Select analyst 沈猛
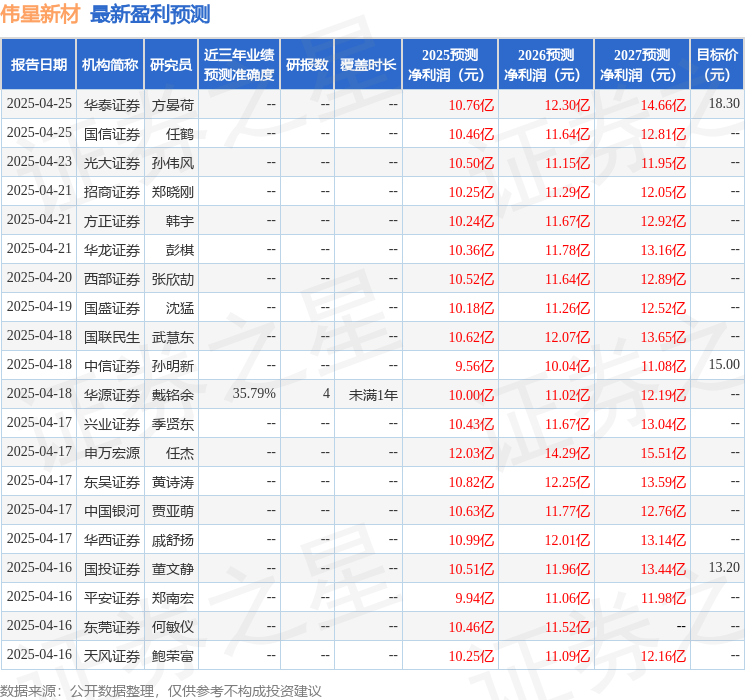The width and height of the screenshot is (745, 700). (180, 307)
